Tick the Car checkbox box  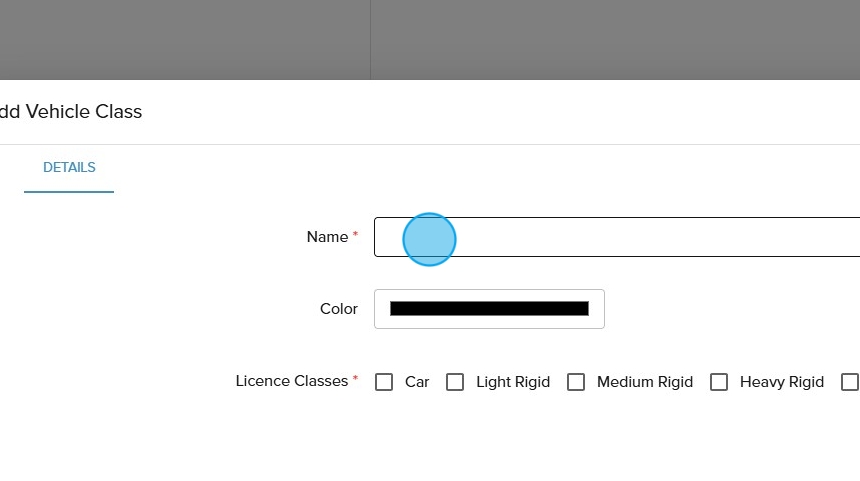384,382
